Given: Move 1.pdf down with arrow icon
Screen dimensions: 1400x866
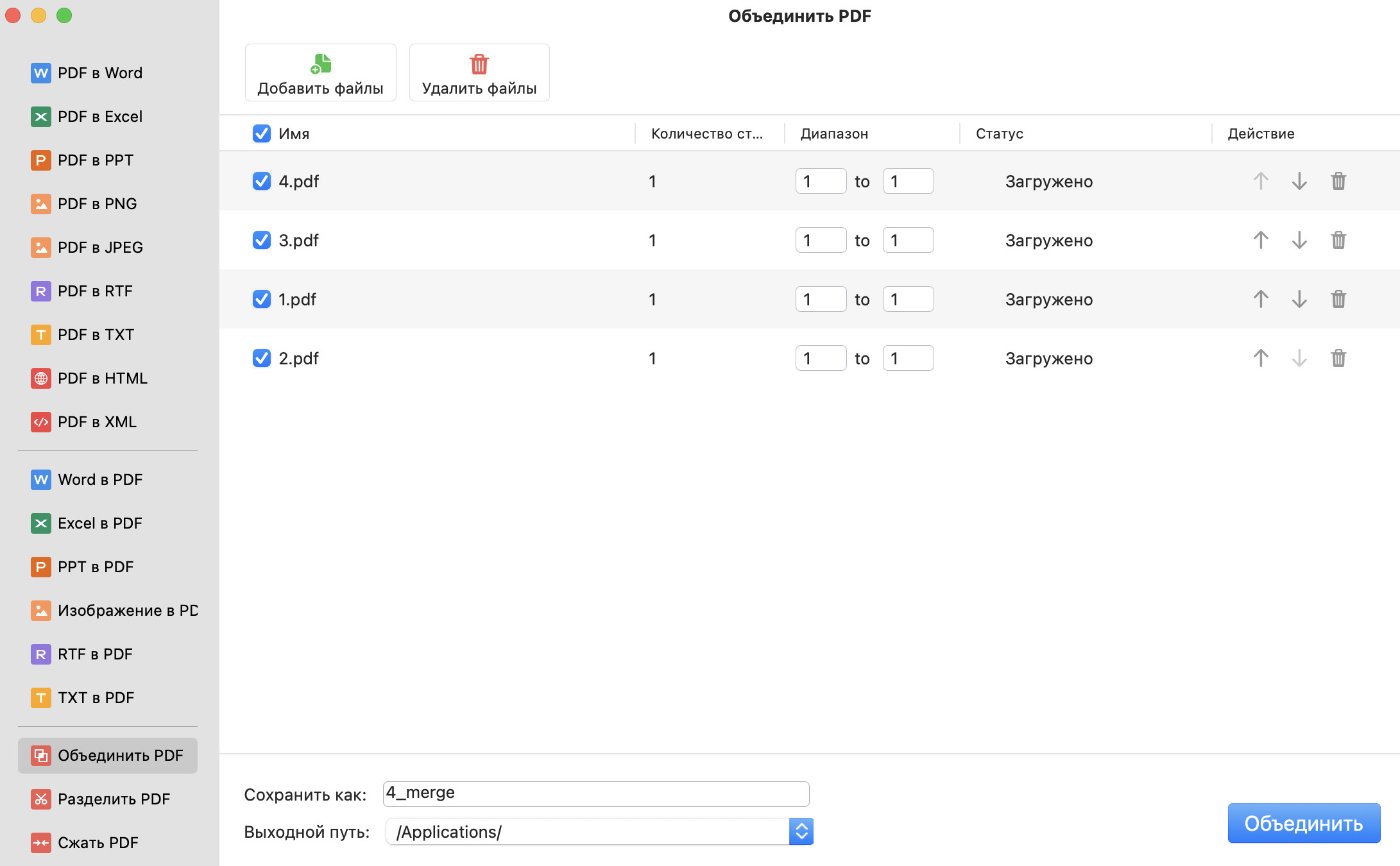Looking at the screenshot, I should (1299, 300).
